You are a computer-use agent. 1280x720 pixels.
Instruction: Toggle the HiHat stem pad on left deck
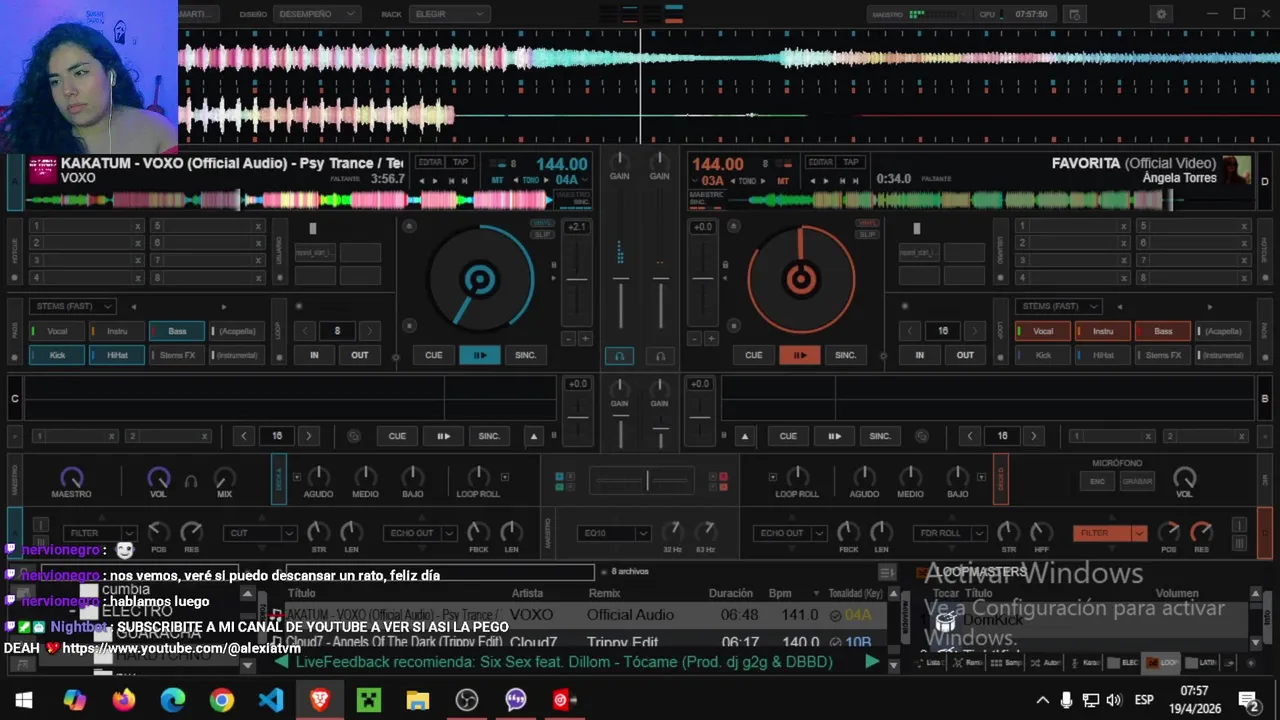pos(117,355)
